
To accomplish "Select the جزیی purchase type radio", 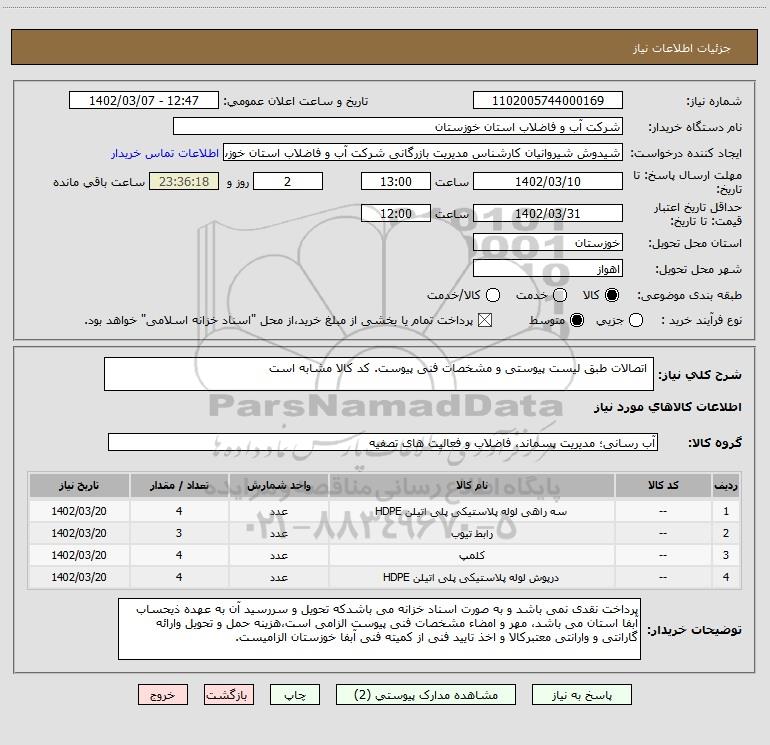I will pyautogui.click(x=636, y=321).
